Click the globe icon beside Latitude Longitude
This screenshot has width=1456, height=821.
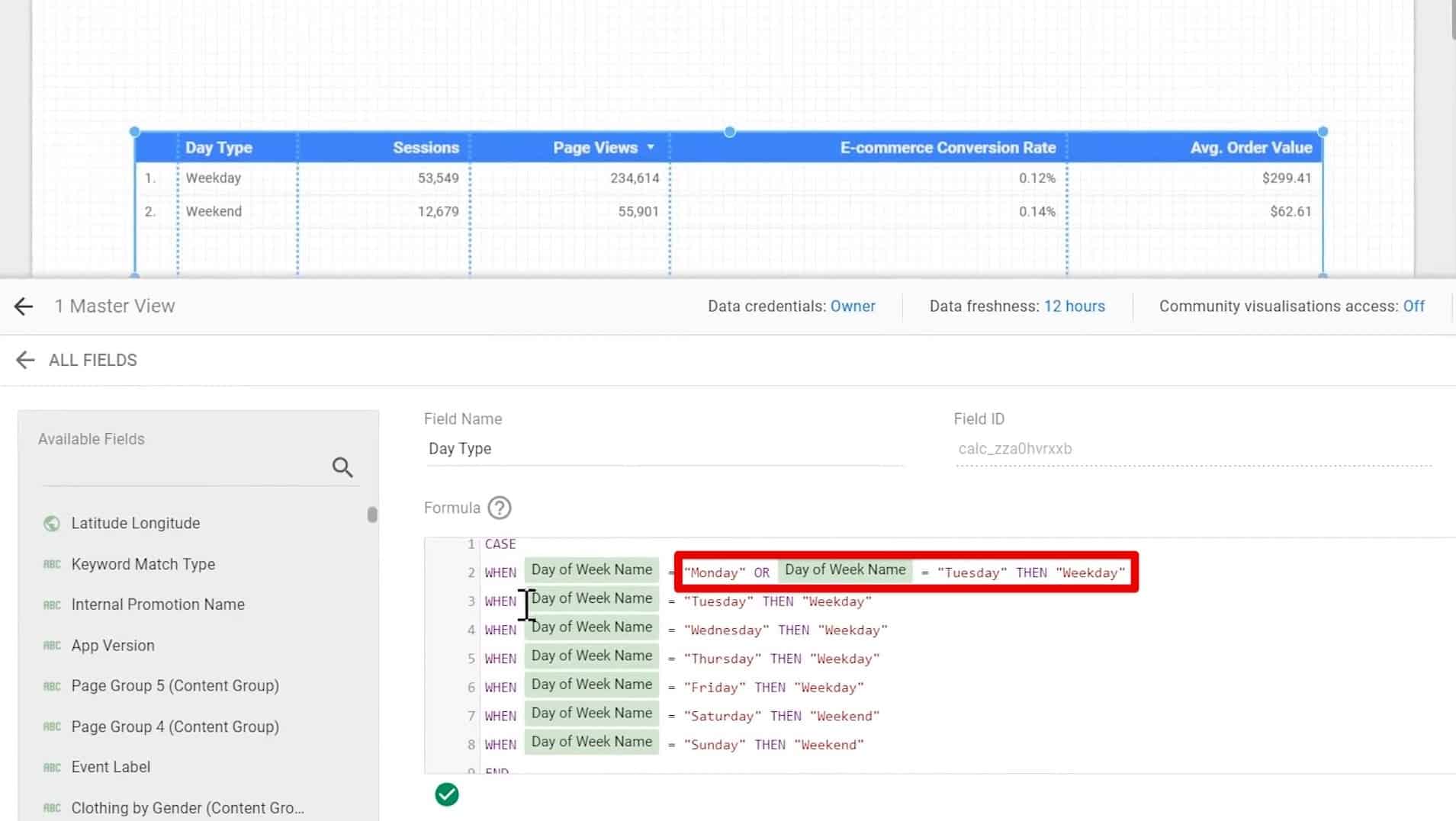50,523
